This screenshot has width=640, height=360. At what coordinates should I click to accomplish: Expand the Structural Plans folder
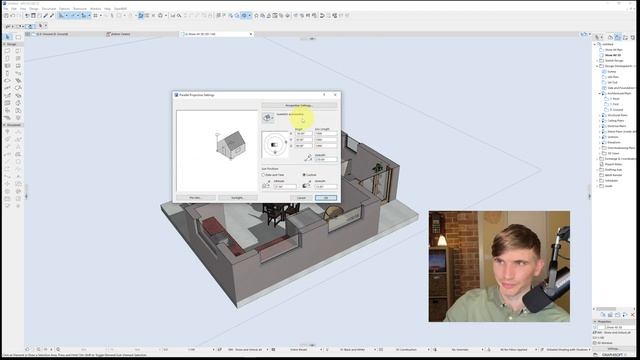(600, 115)
